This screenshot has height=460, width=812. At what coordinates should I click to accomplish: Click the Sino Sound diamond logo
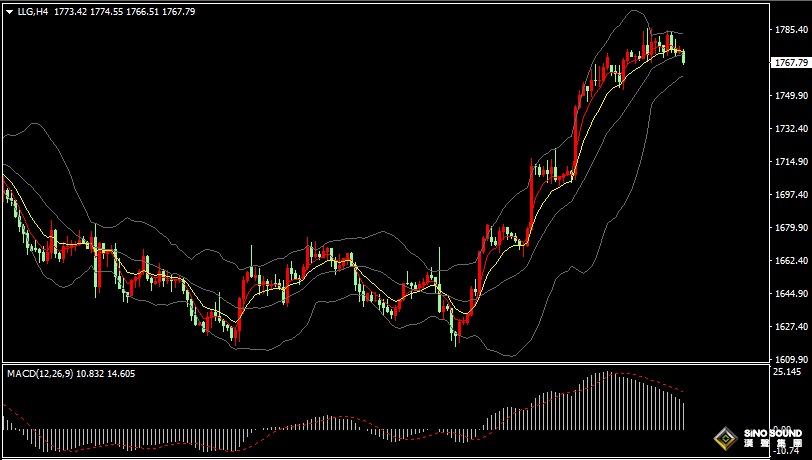click(x=724, y=438)
